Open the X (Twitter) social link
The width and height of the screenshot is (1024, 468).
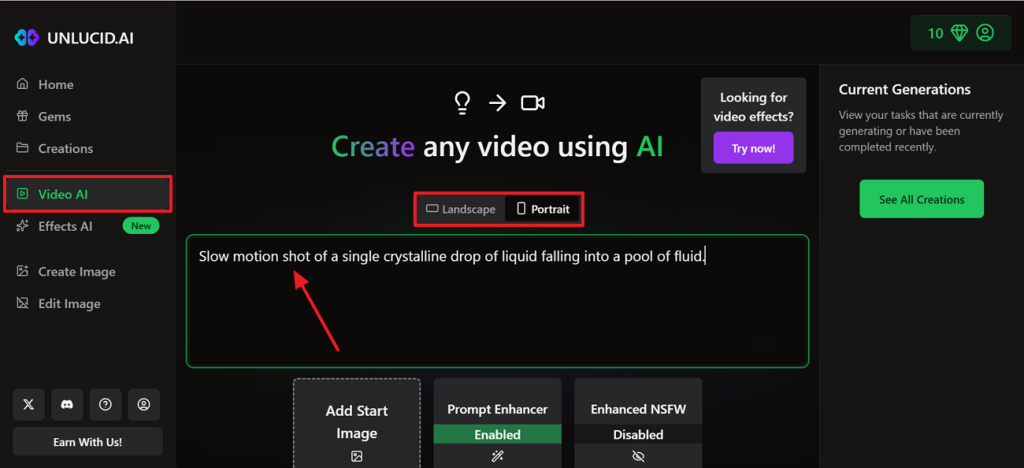[x=29, y=405]
